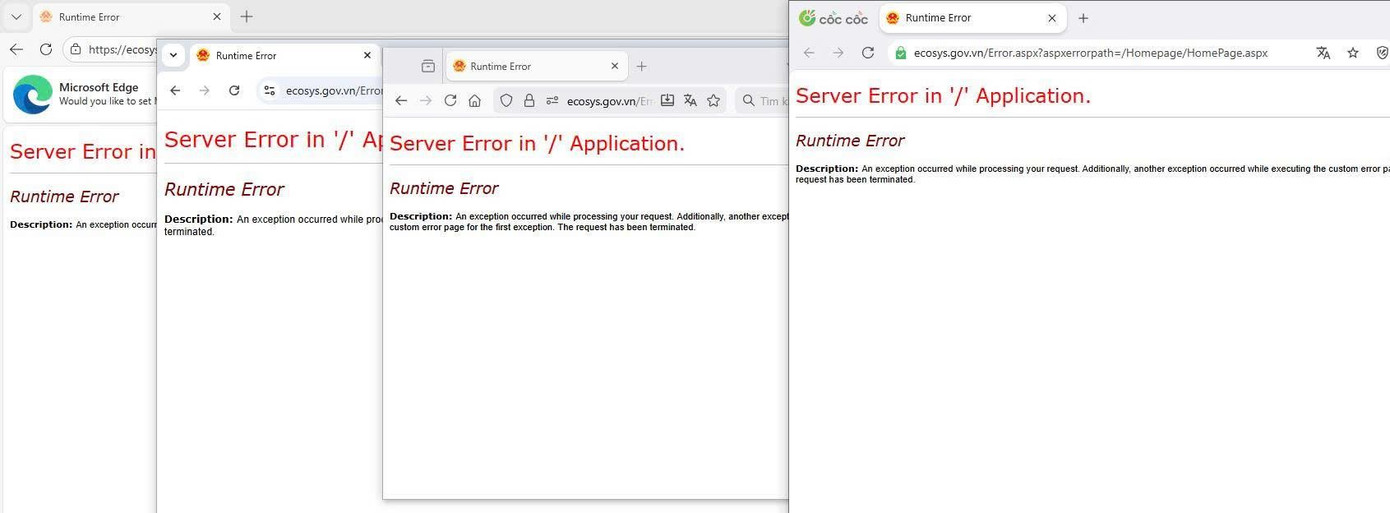Viewport: 1390px width, 513px height.
Task: Click the green padlock in Cốc Cốc address bar
Action: tap(901, 53)
